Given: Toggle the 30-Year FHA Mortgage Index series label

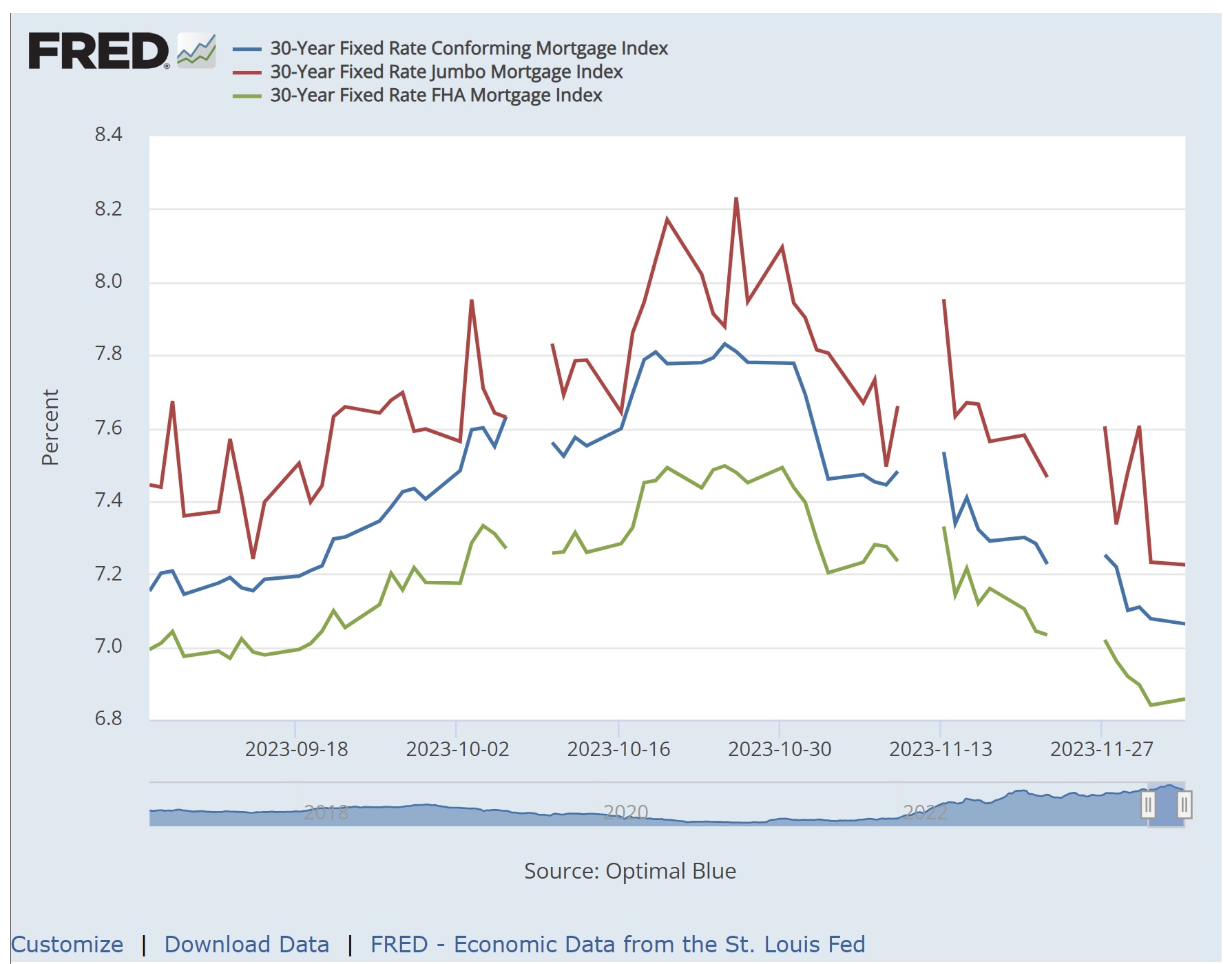Looking at the screenshot, I should (x=436, y=96).
